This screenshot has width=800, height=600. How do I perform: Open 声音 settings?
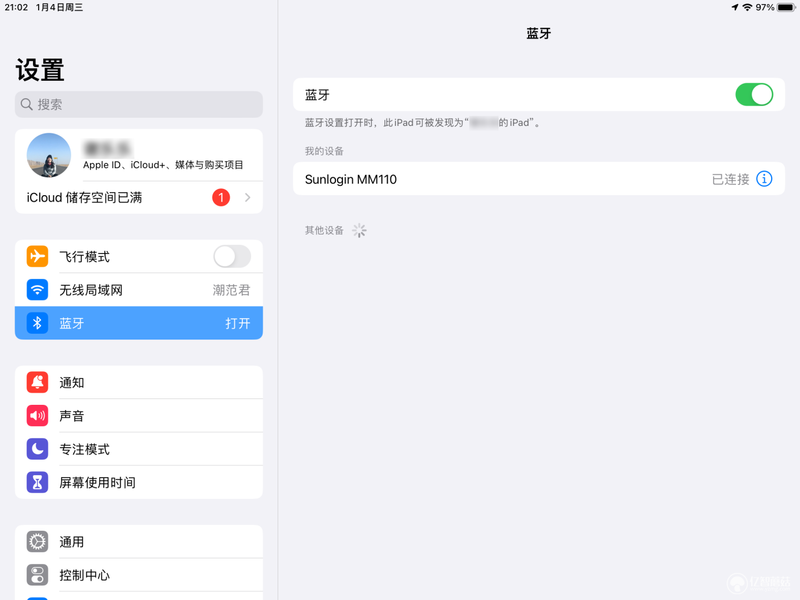click(139, 415)
